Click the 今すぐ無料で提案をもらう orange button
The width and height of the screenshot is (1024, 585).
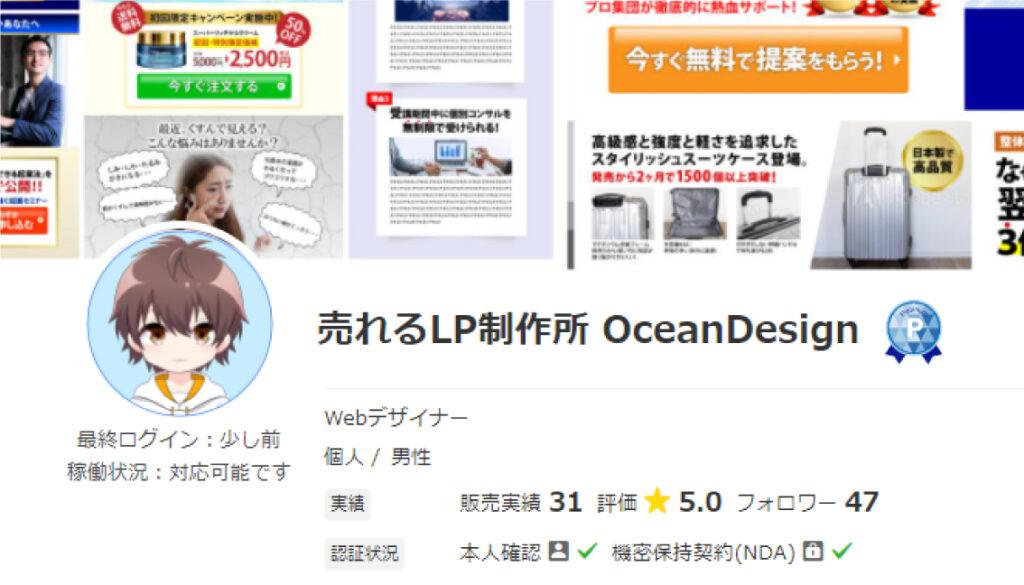pyautogui.click(x=758, y=60)
